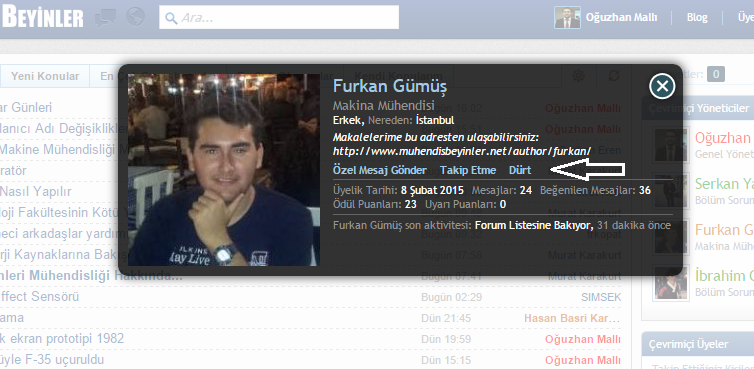Click Forum Listesine Bakıyor activity text
This screenshot has width=754, height=369.
tap(534, 225)
